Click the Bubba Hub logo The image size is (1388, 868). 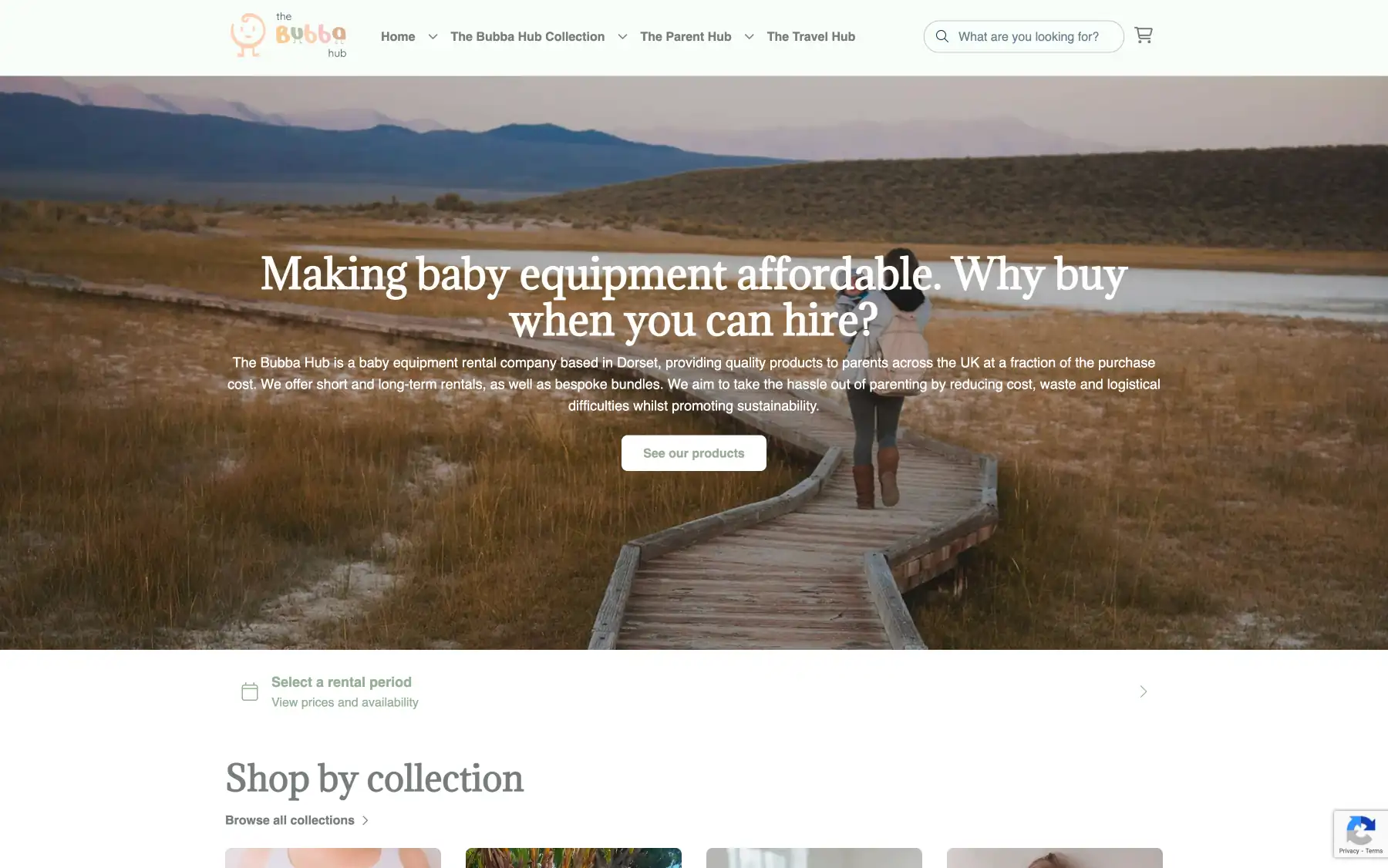point(289,35)
